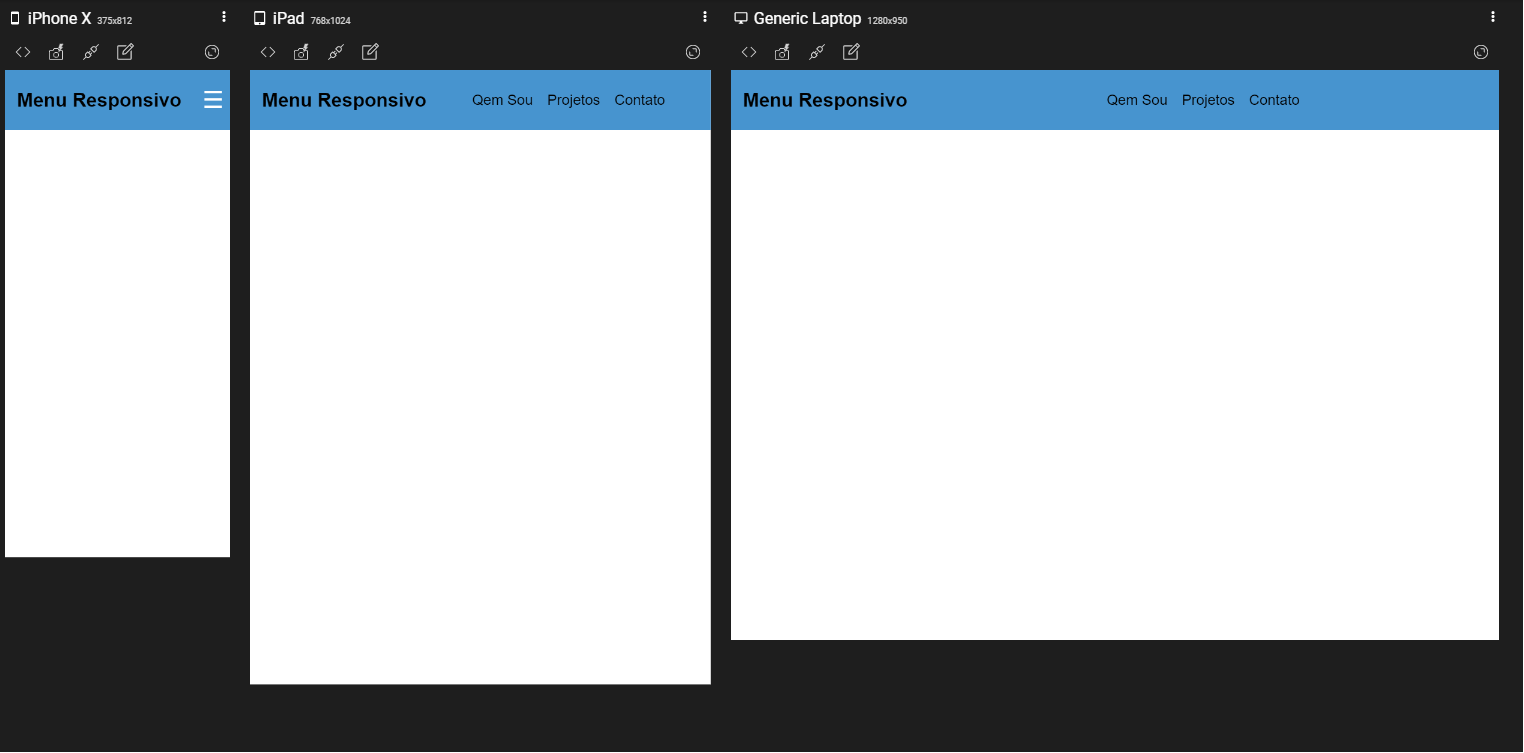Click the edit pencil icon for iPhone X
This screenshot has width=1524, height=753.
[125, 52]
